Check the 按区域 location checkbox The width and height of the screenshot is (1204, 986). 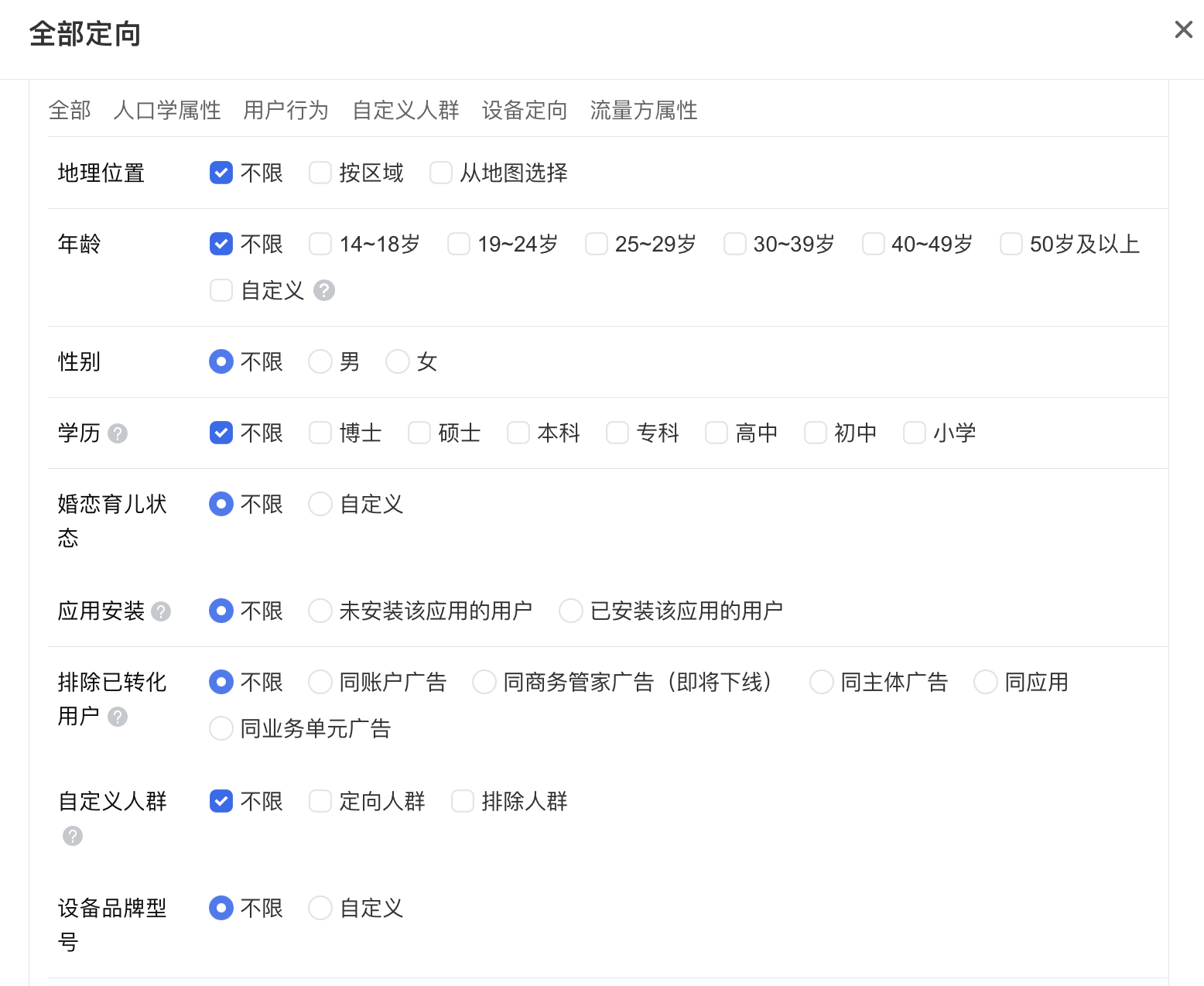point(320,173)
